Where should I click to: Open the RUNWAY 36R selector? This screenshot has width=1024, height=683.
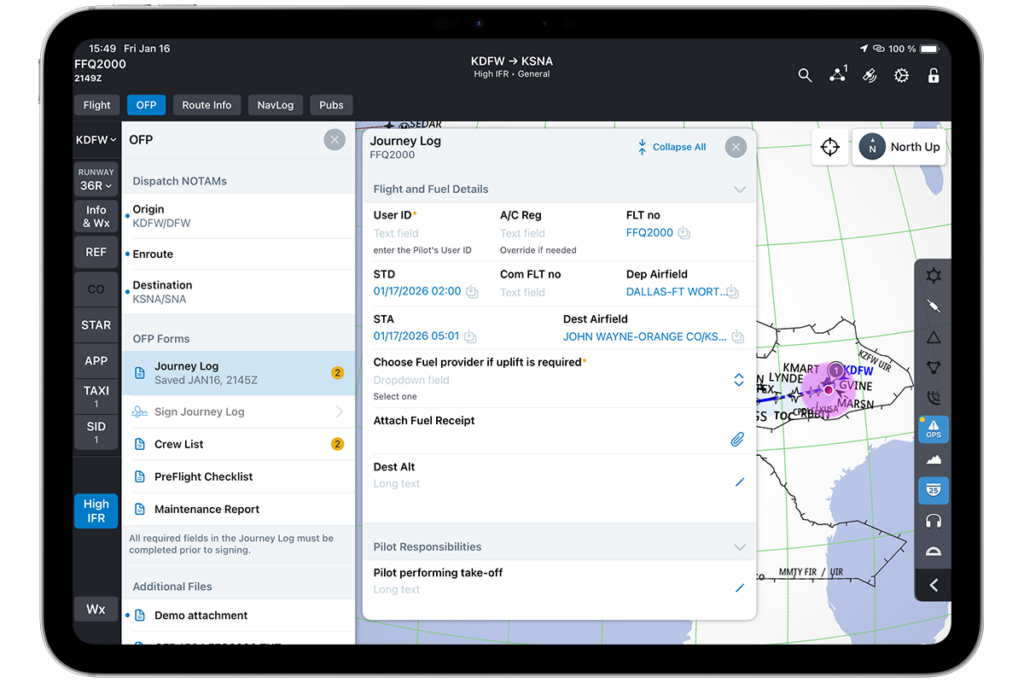[96, 180]
